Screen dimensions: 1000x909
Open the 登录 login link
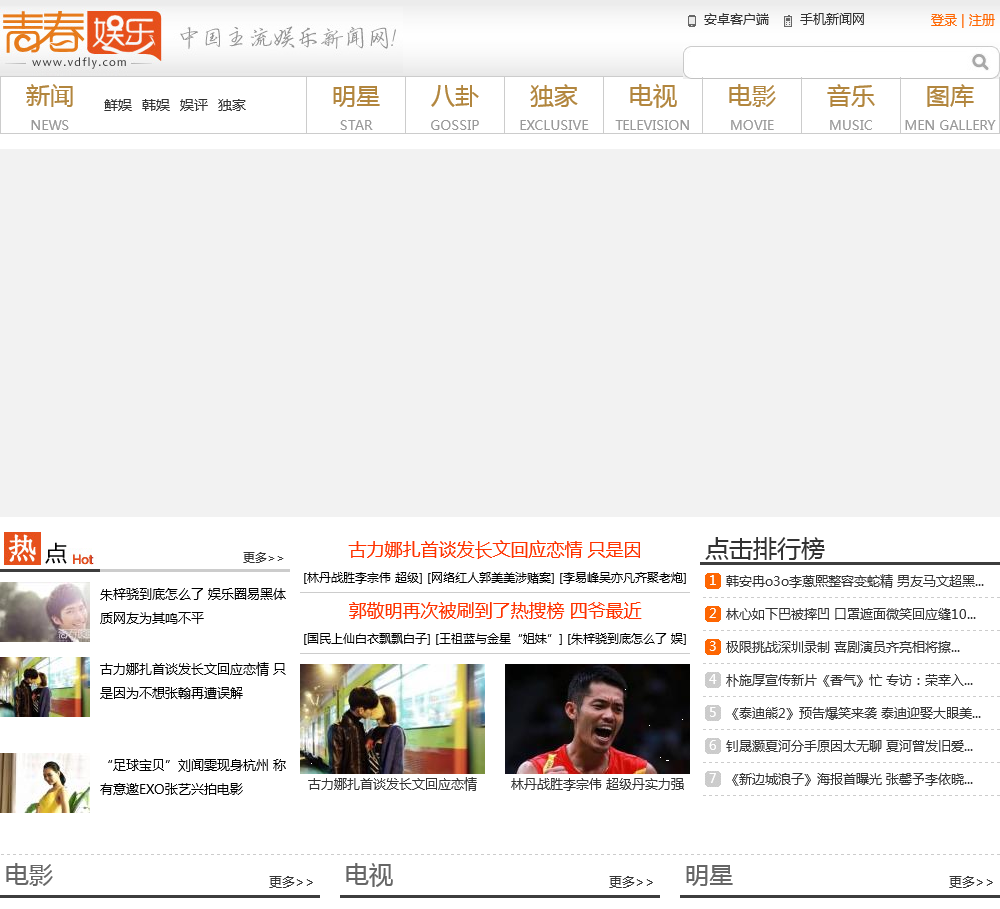943,20
